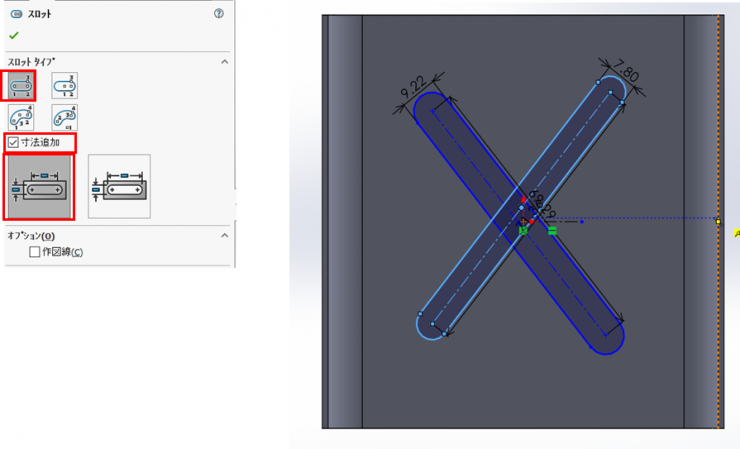The image size is (740, 449).
Task: Click the yellow point on right edge
Action: (718, 220)
